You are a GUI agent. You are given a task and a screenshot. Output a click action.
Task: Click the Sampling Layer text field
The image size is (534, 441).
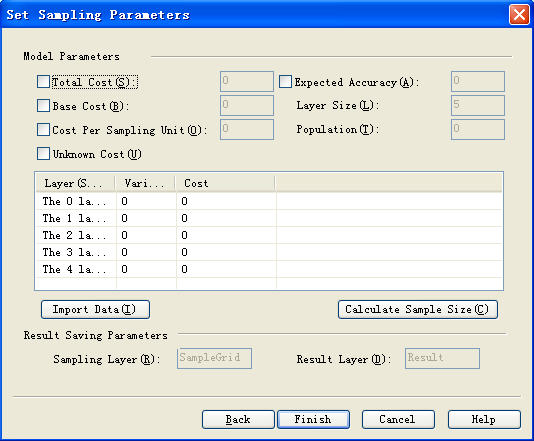[215, 358]
